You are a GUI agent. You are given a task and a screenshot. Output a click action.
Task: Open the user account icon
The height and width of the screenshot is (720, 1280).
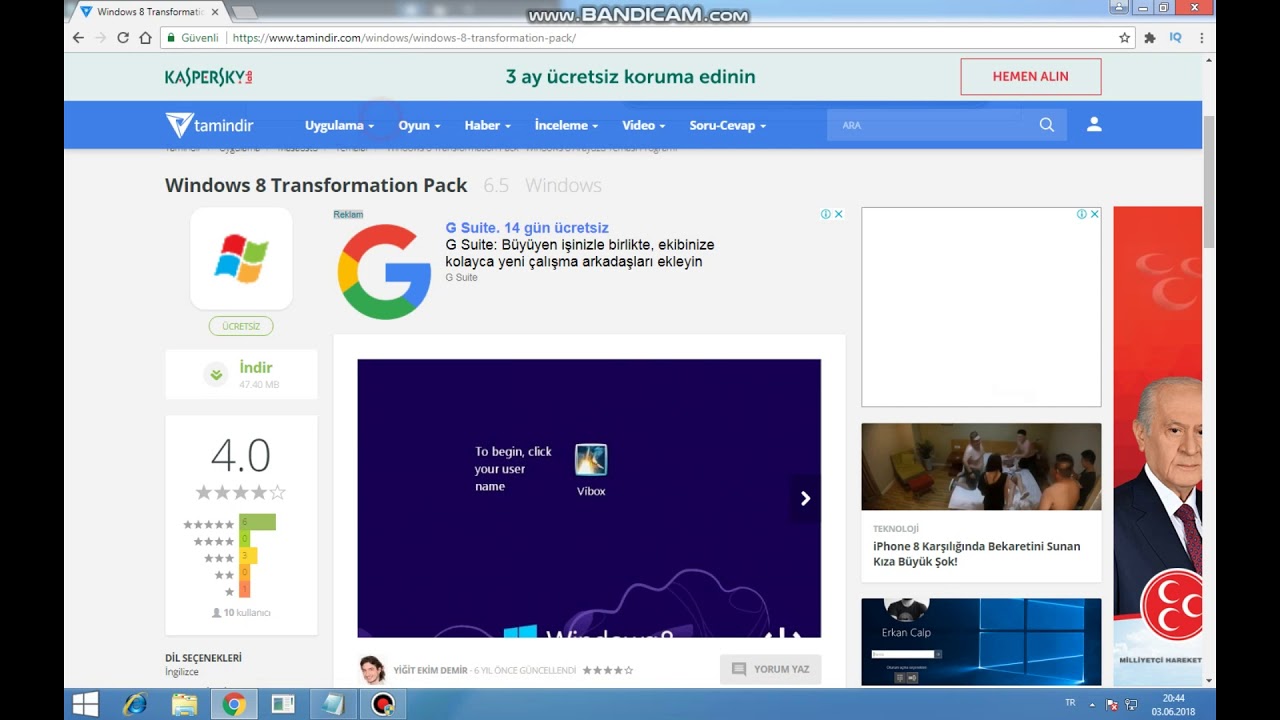point(1094,124)
